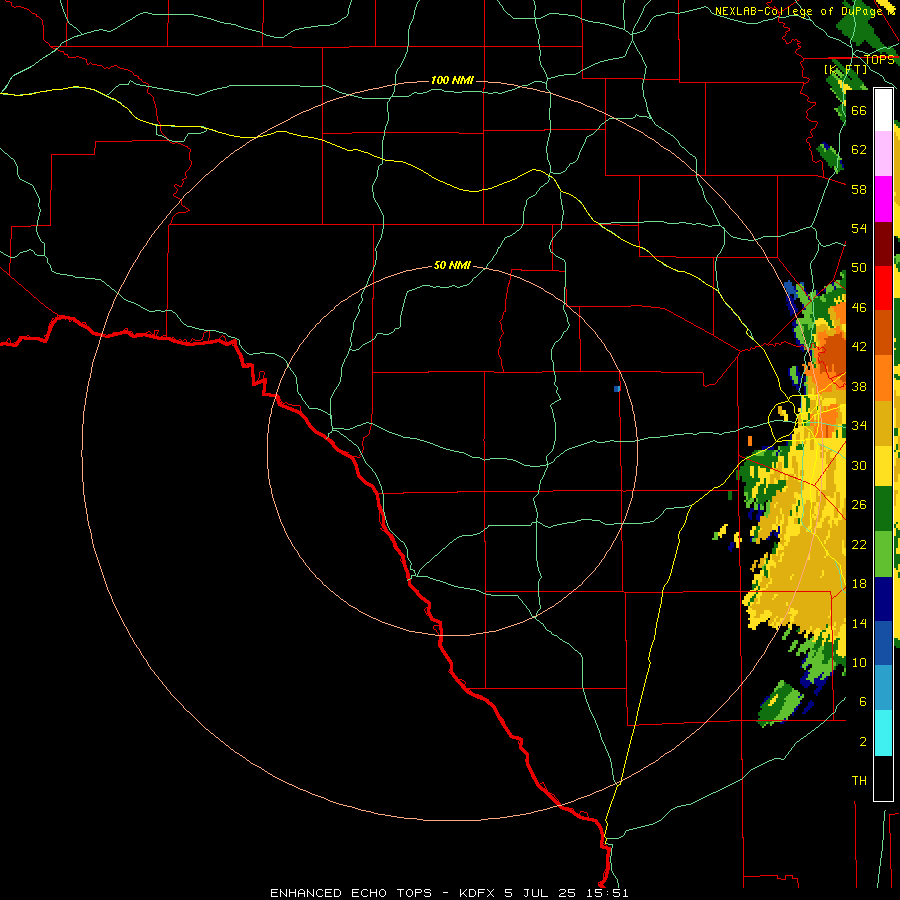Click the "TOPS" legend title

click(879, 59)
